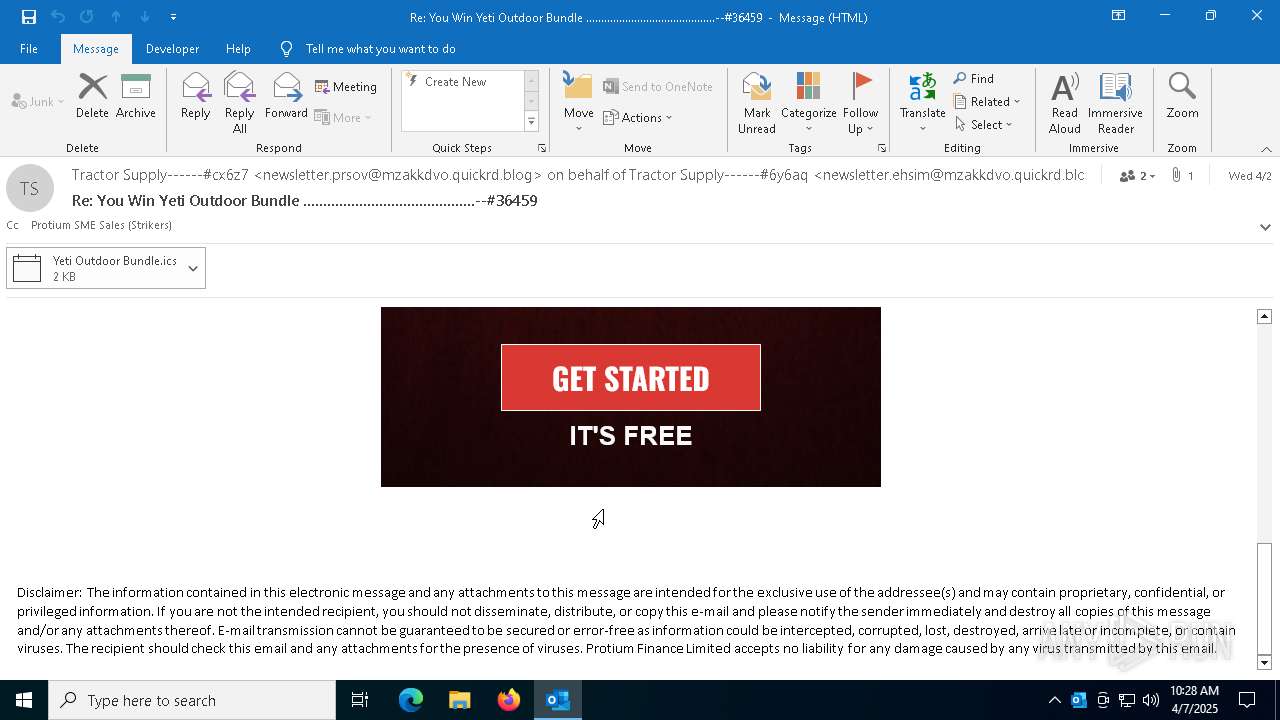Show hidden system tray icons

pos(1054,700)
